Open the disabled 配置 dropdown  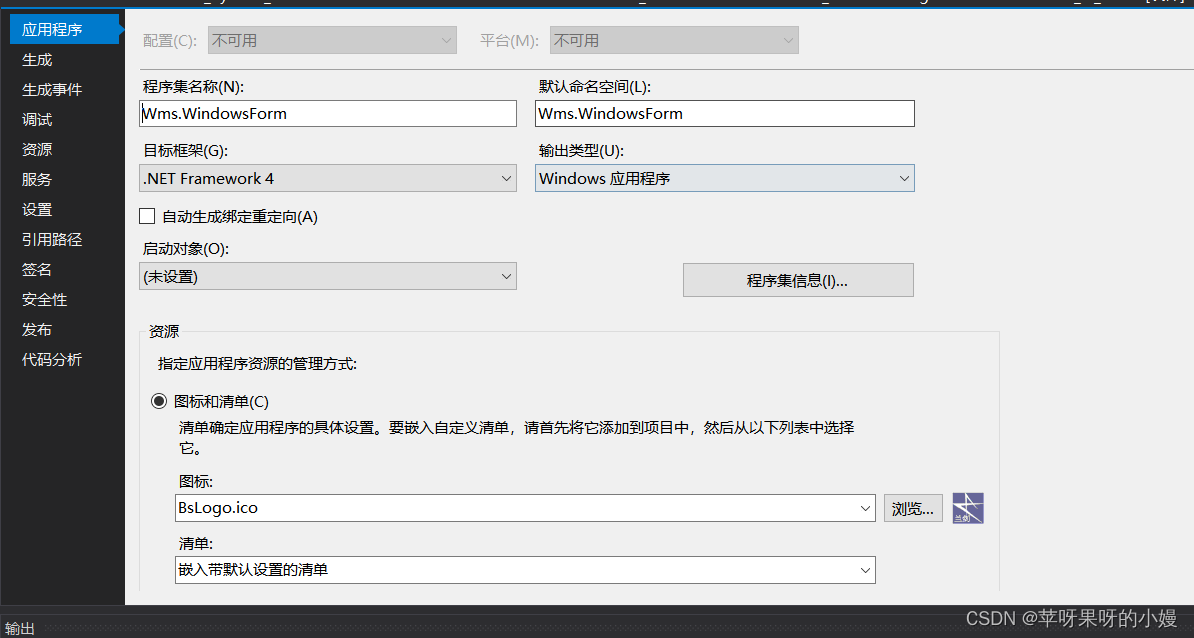pos(332,40)
